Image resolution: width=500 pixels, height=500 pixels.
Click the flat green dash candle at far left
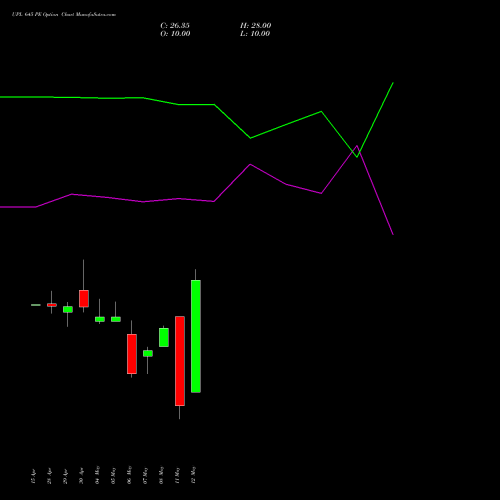36,305
